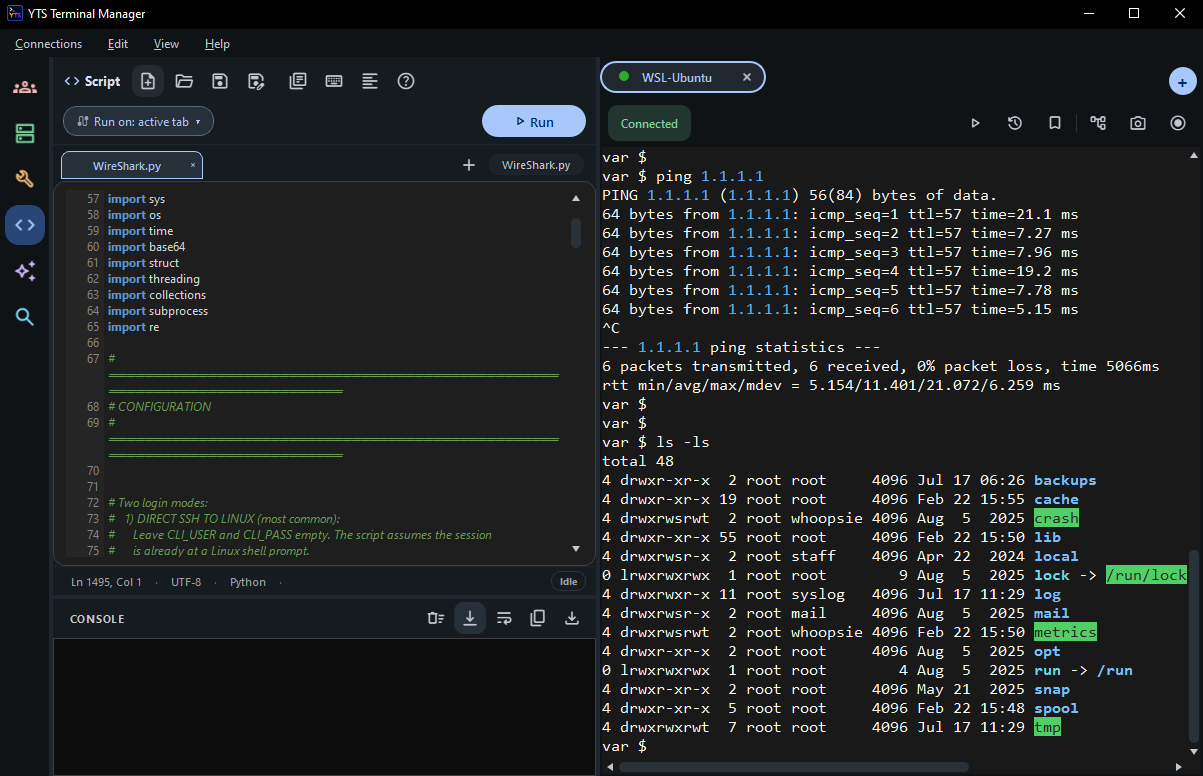This screenshot has width=1203, height=776.
Task: Click line 57 'import sys' in editor
Action: 137,199
